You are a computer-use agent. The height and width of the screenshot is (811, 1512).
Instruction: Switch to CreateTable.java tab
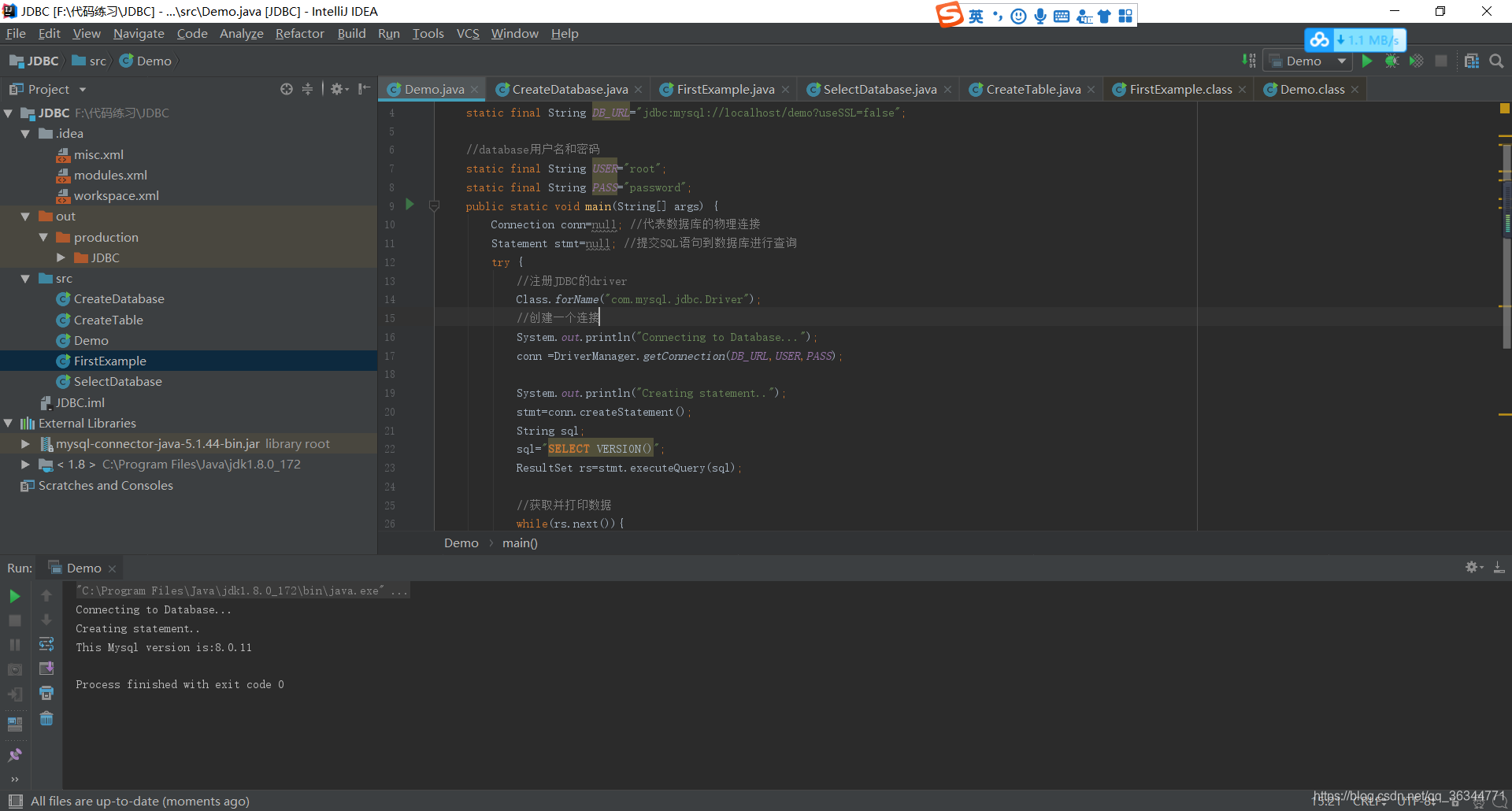(1033, 89)
